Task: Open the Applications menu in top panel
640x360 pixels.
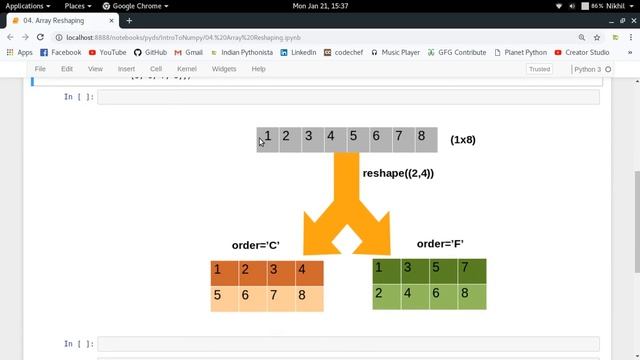Action: pos(28,6)
